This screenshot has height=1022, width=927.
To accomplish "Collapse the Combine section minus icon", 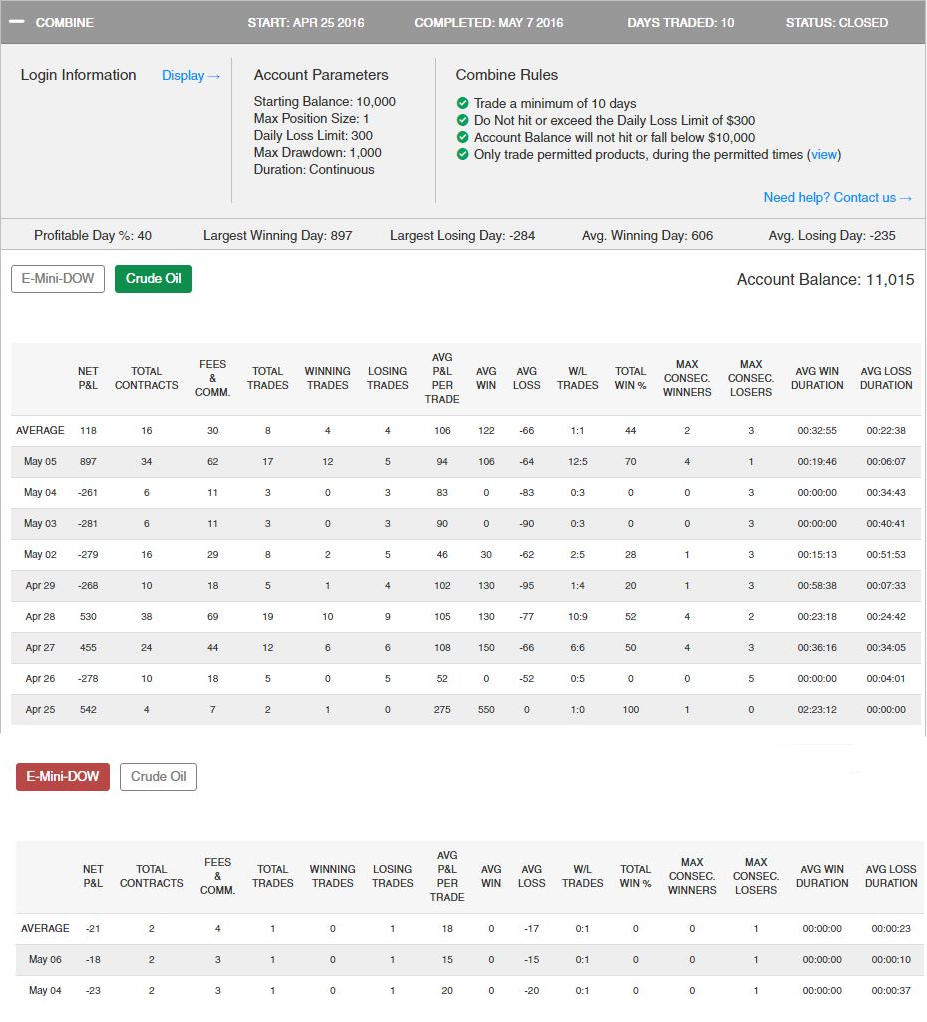I will coord(16,22).
